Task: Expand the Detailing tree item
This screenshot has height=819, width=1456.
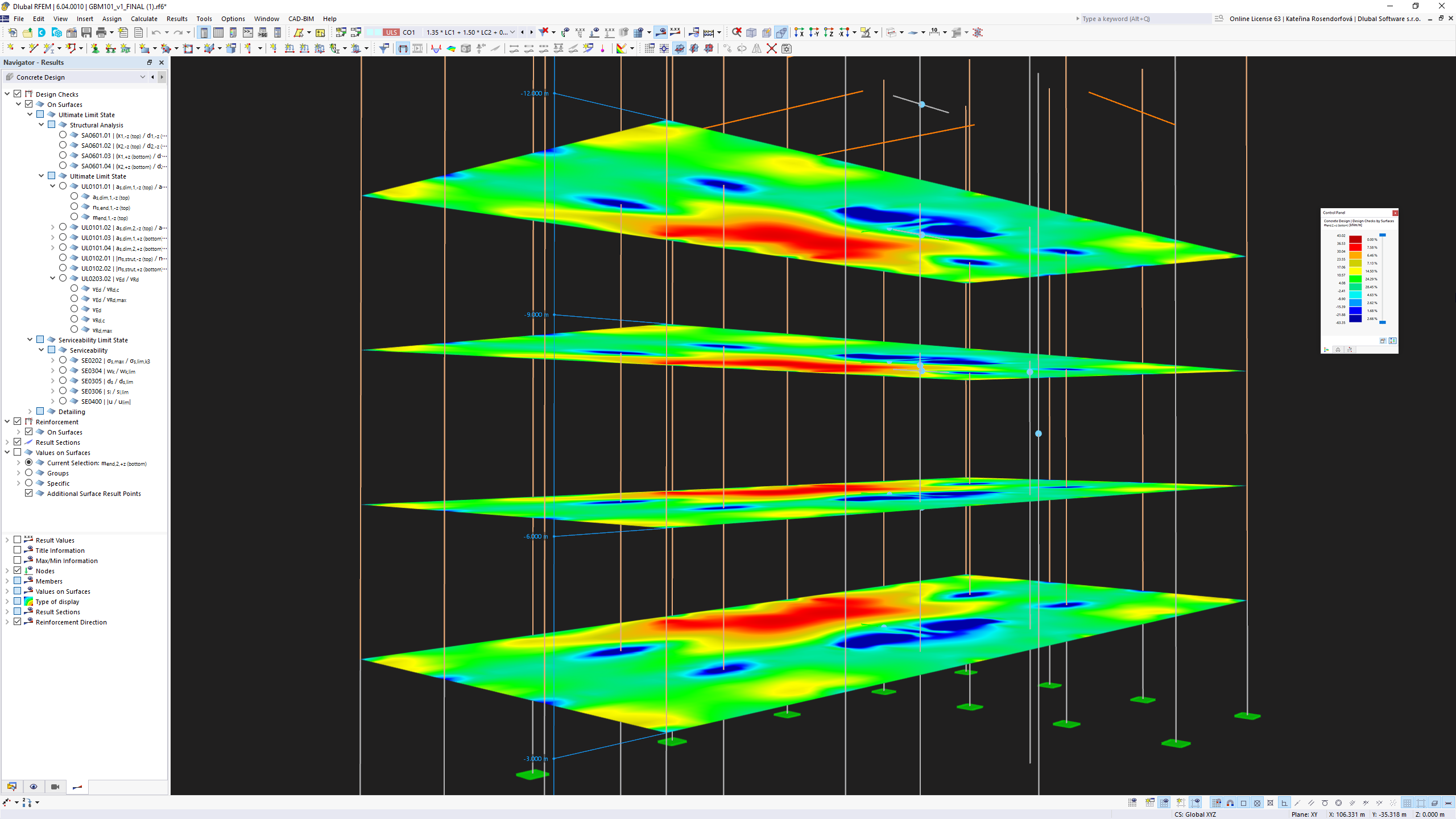Action: coord(30,411)
